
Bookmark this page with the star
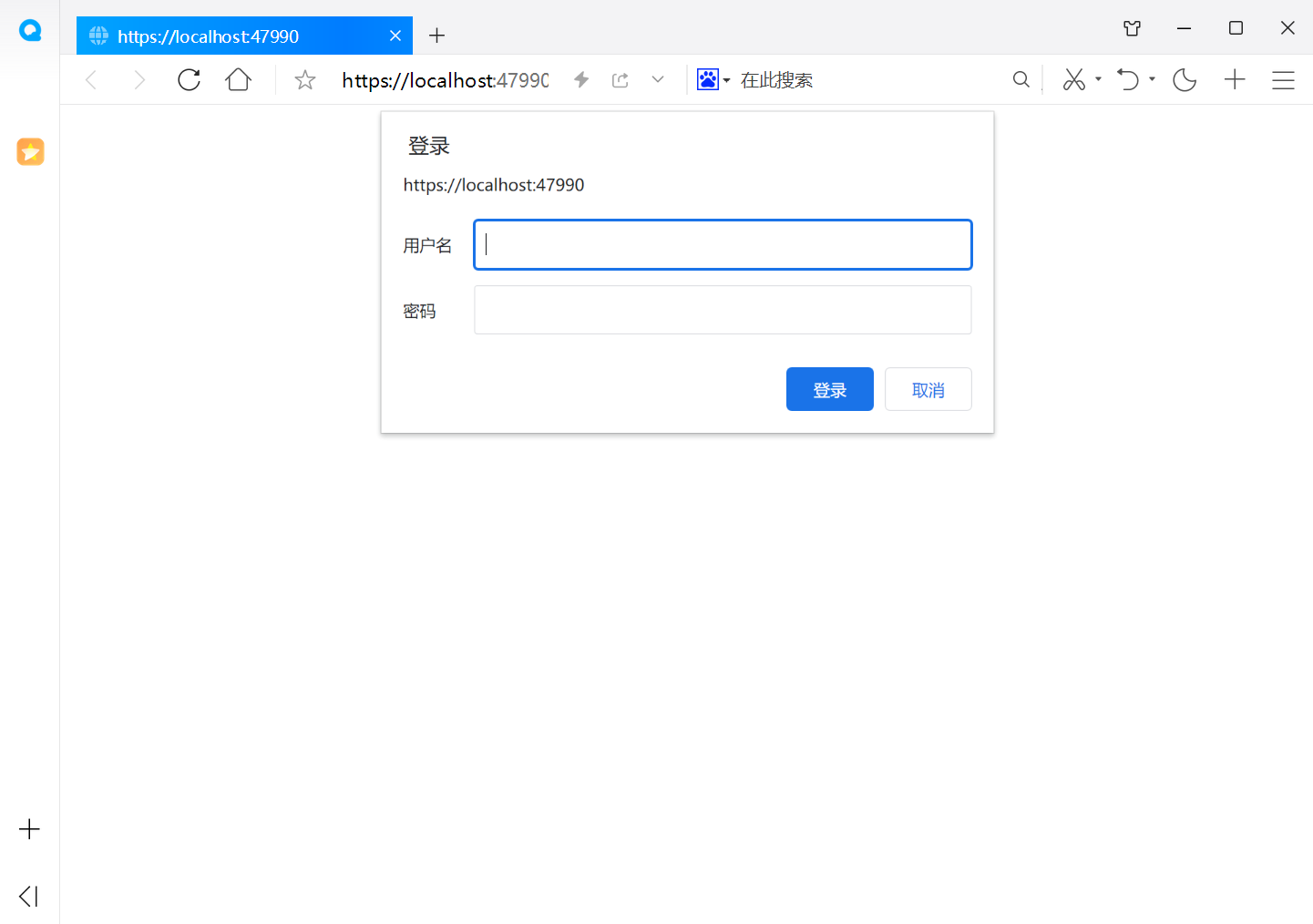point(305,80)
